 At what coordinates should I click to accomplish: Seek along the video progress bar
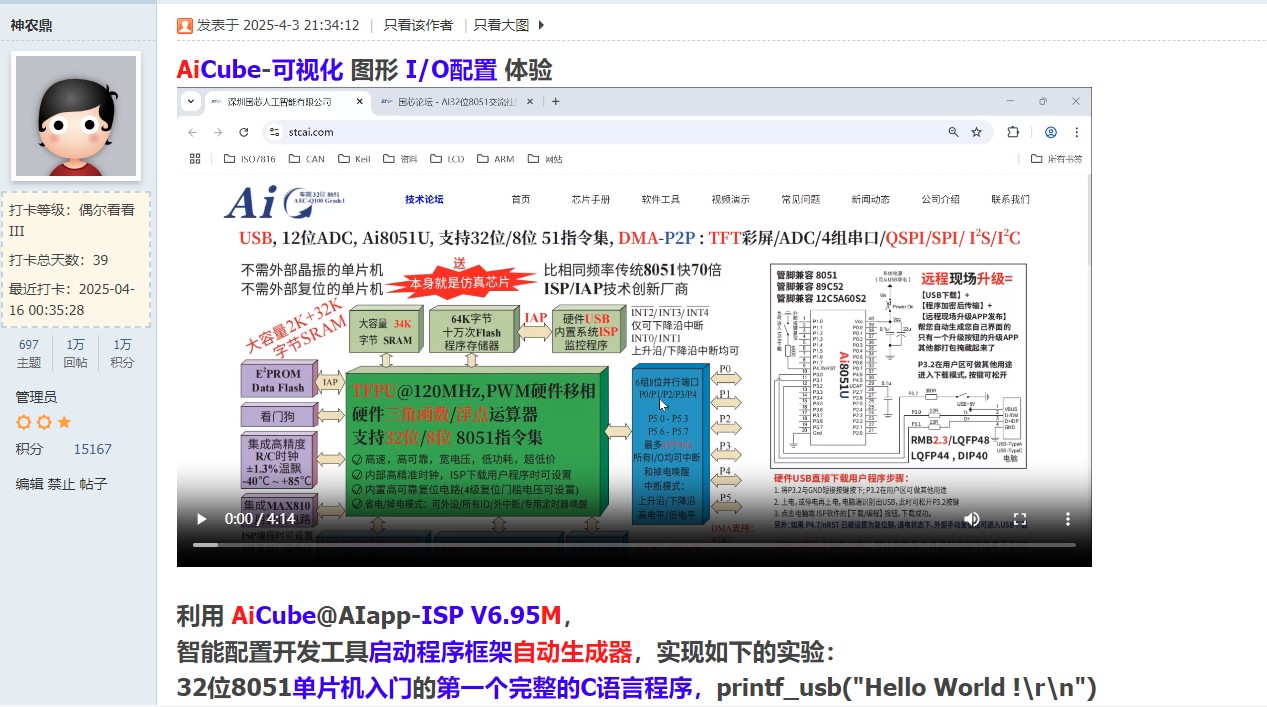634,545
